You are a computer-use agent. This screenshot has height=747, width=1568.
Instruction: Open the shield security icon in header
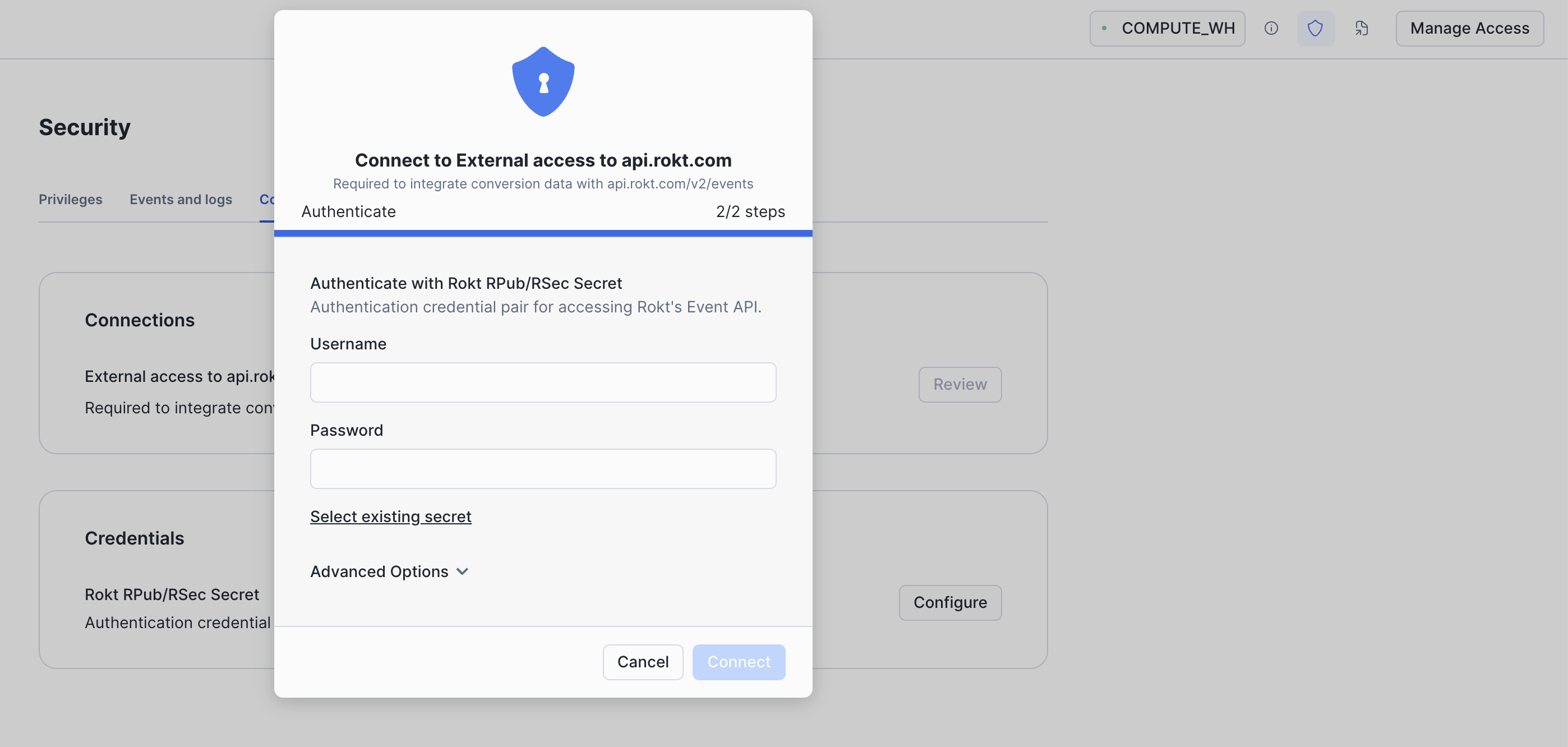[x=1316, y=28]
